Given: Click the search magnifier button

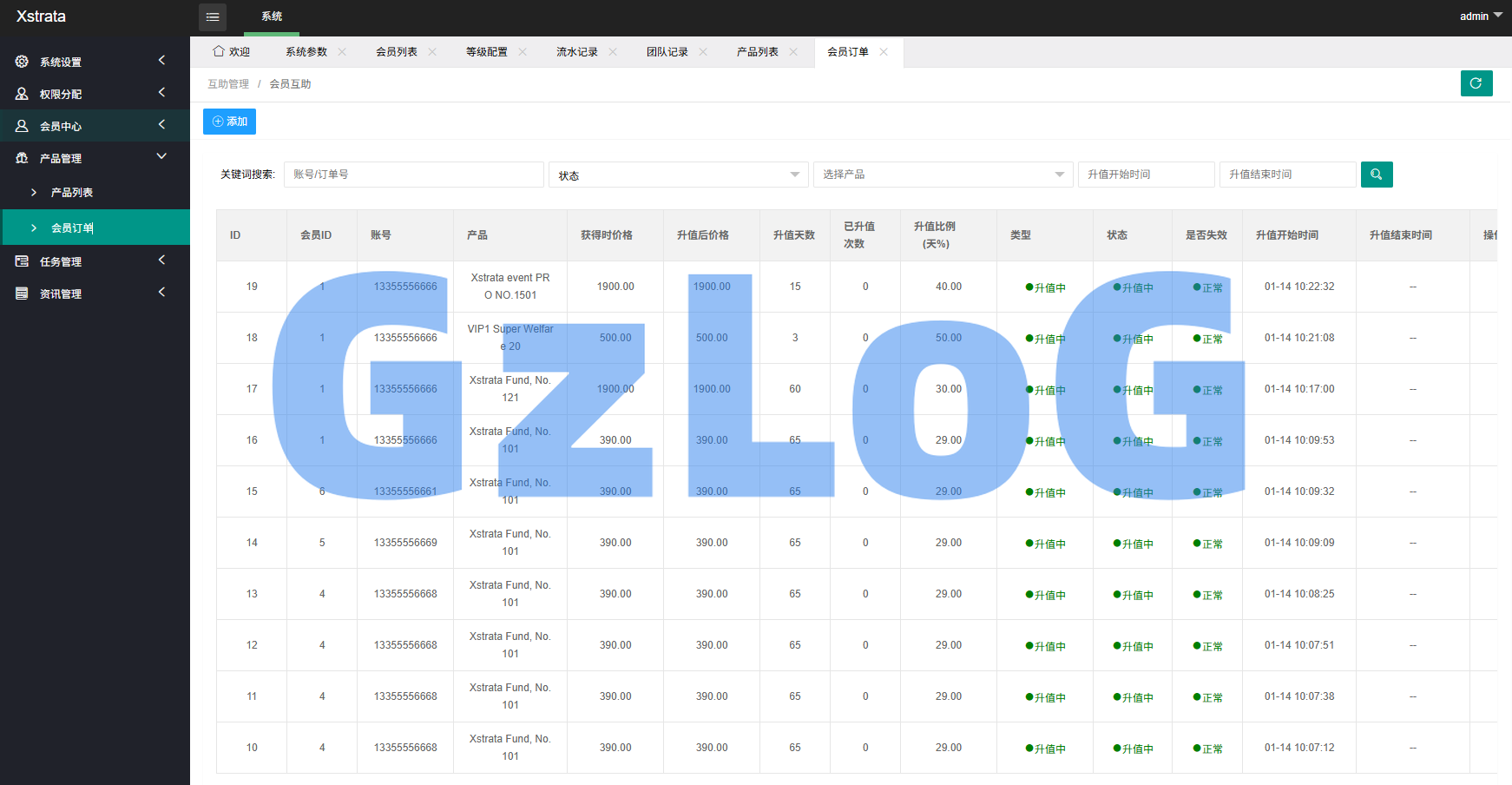Looking at the screenshot, I should (1376, 175).
